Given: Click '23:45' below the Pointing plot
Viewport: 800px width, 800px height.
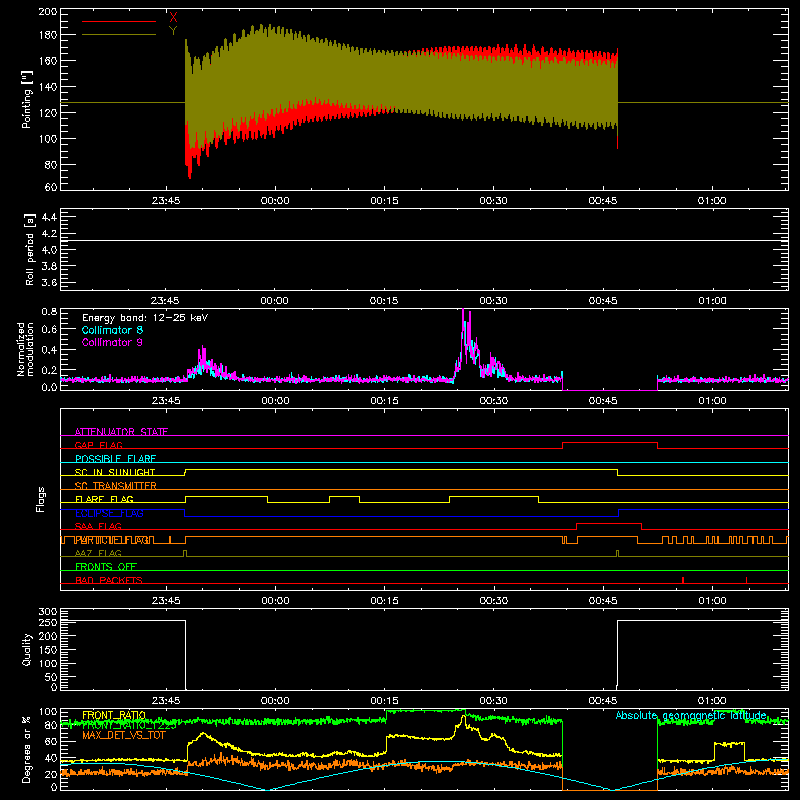Looking at the screenshot, I should [x=166, y=201].
